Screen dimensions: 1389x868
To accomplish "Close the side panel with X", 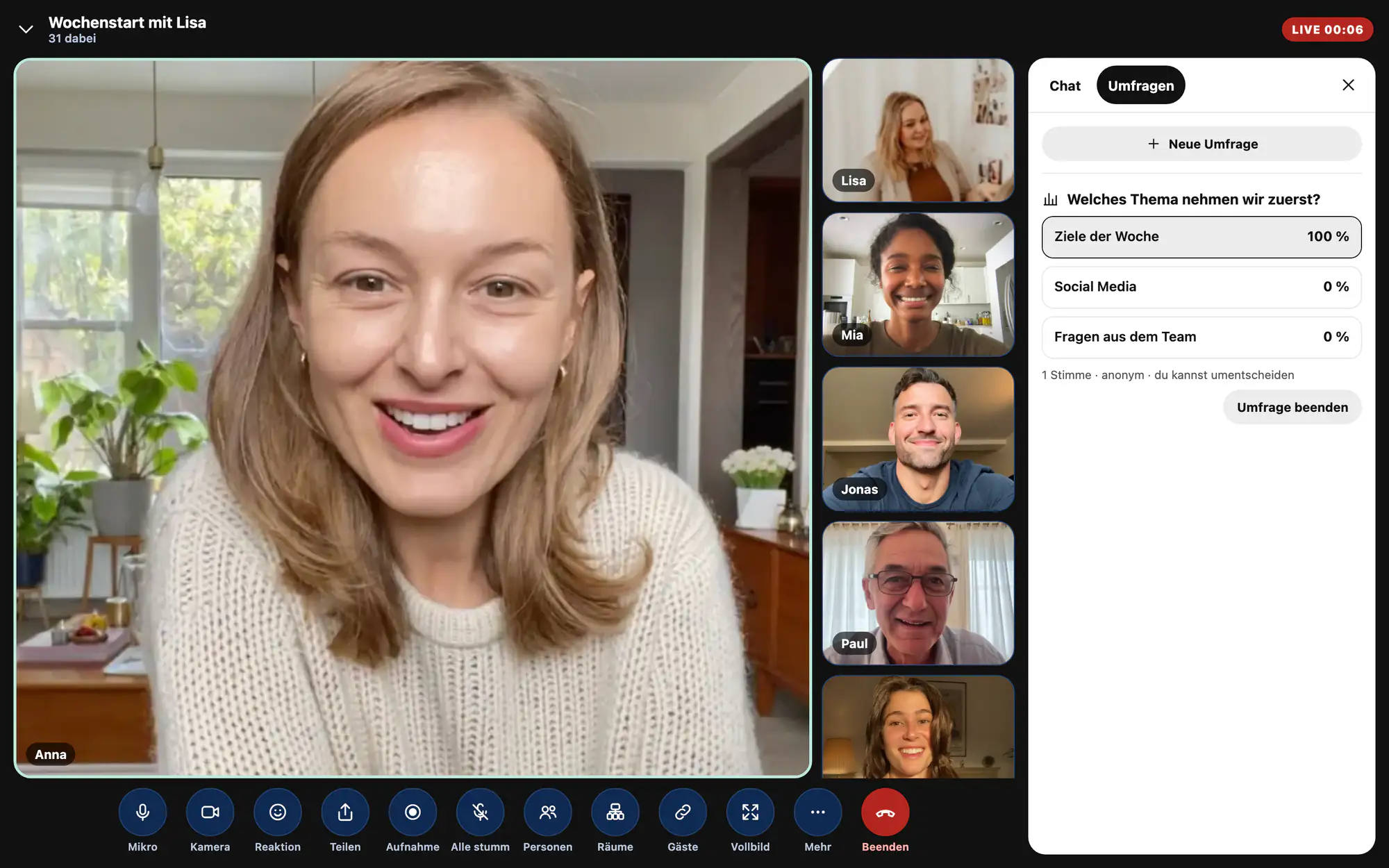I will [x=1348, y=85].
